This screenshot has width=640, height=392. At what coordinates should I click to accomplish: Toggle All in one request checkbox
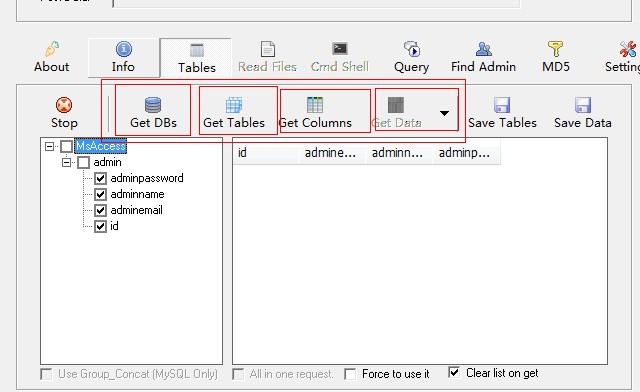click(238, 374)
